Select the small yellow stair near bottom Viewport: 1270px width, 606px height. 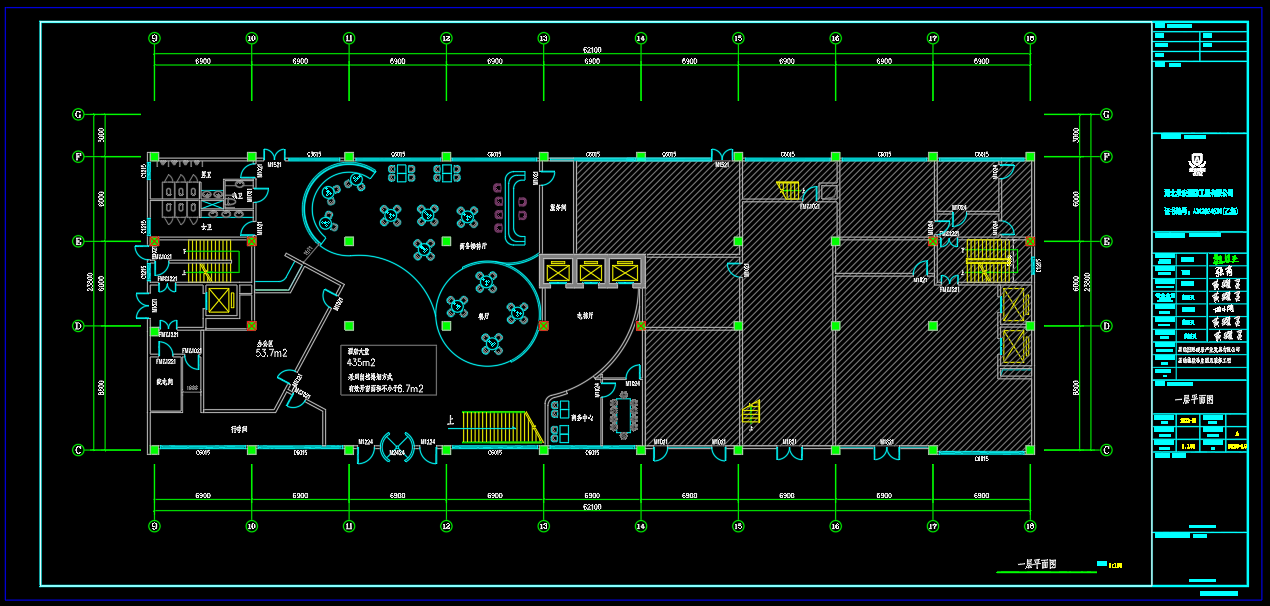click(750, 412)
